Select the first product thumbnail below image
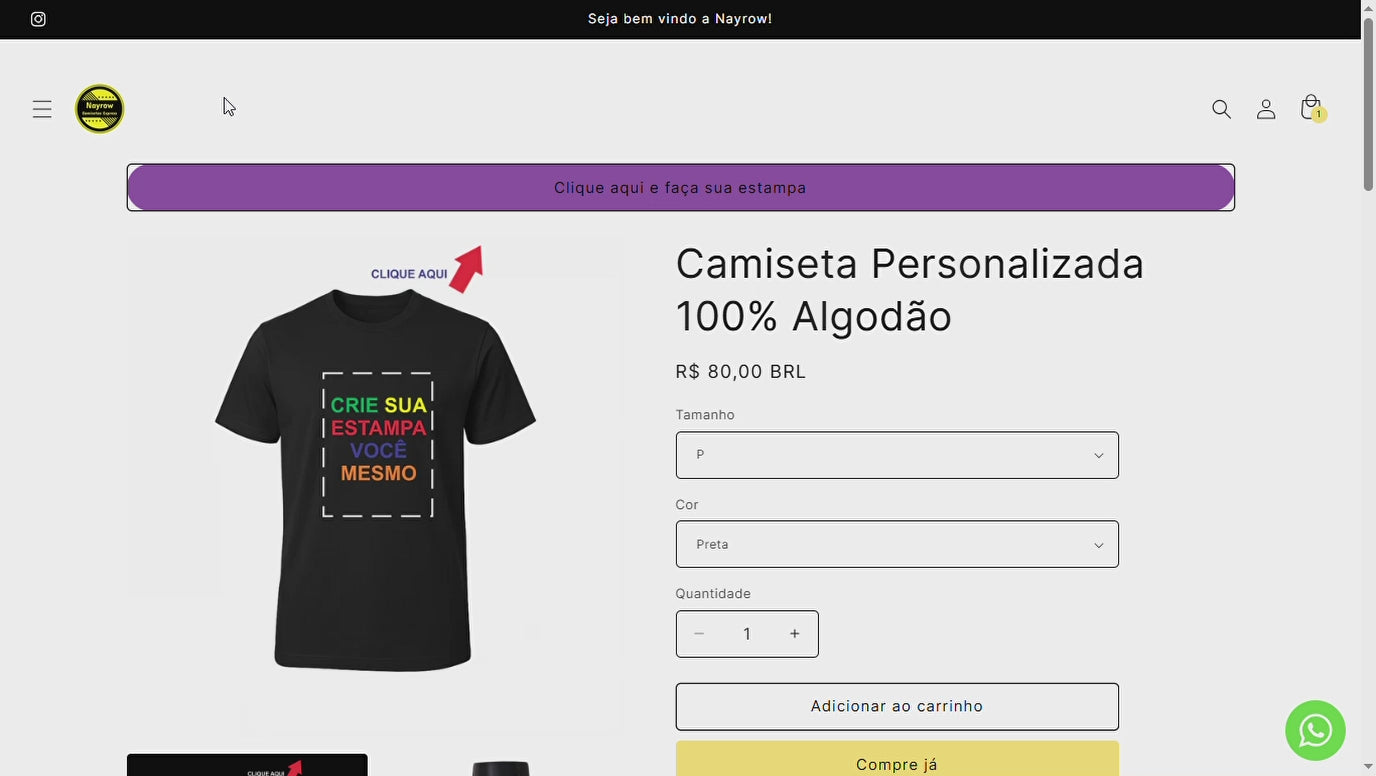Image resolution: width=1376 pixels, height=776 pixels. click(247, 765)
